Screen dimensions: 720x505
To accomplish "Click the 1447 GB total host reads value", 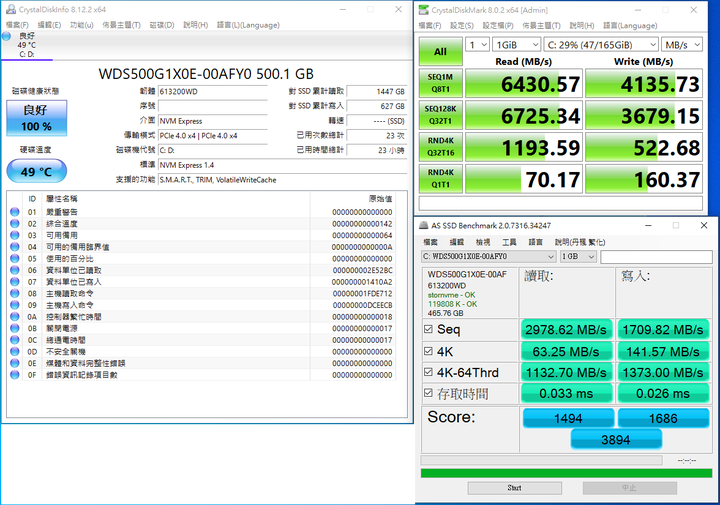I will [377, 91].
